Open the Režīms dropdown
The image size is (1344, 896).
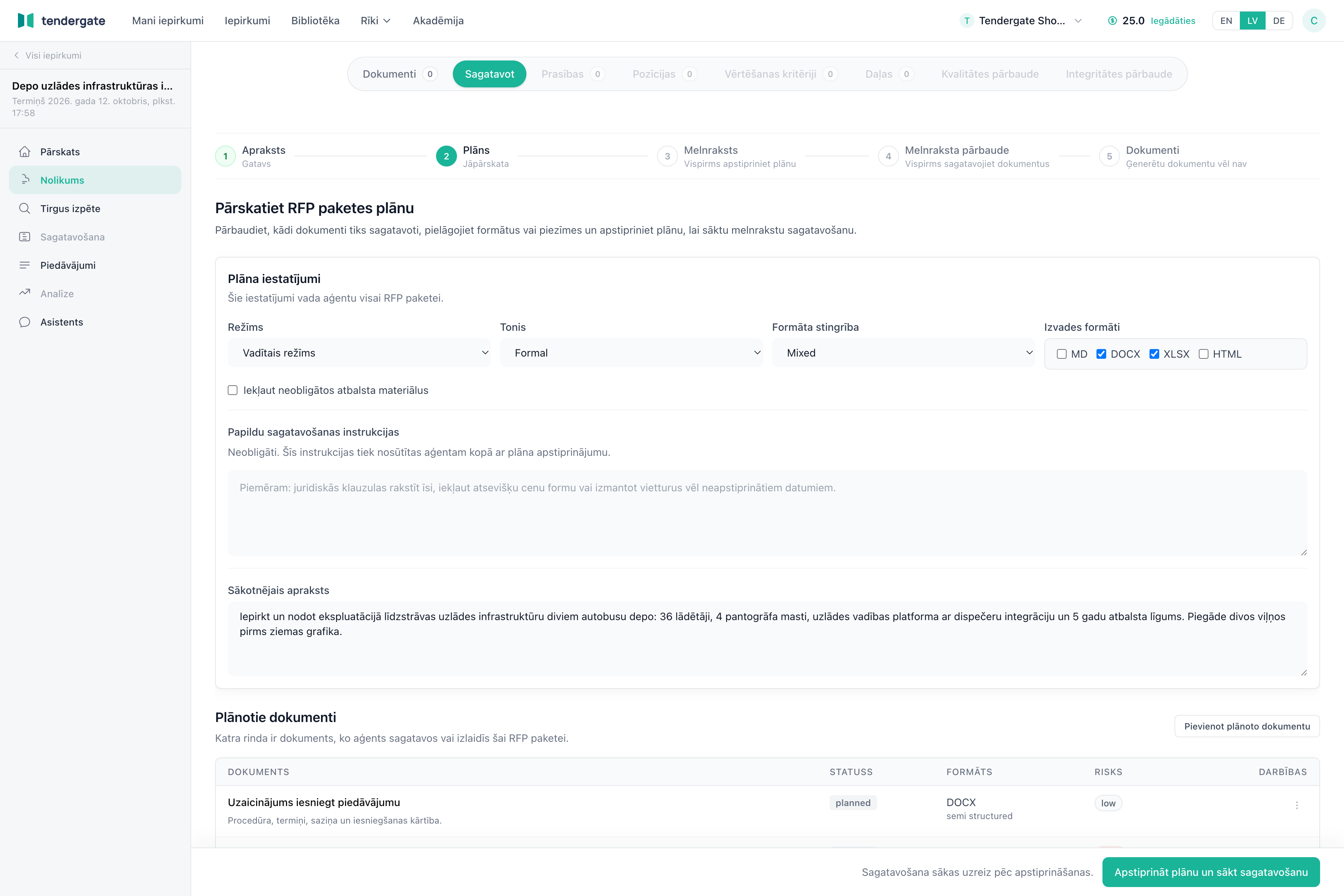click(x=359, y=352)
